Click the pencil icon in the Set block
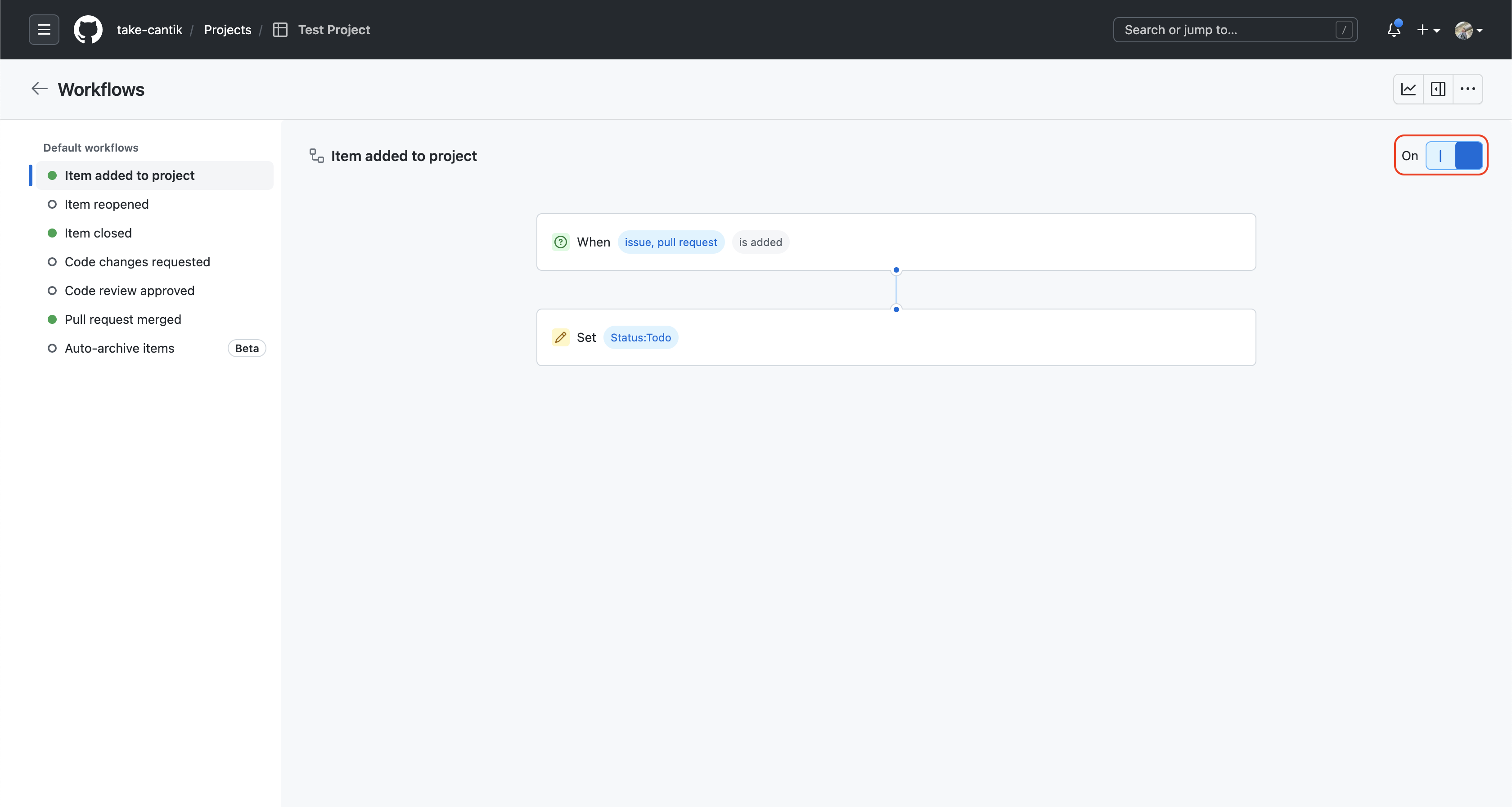The width and height of the screenshot is (1512, 807). 560,337
